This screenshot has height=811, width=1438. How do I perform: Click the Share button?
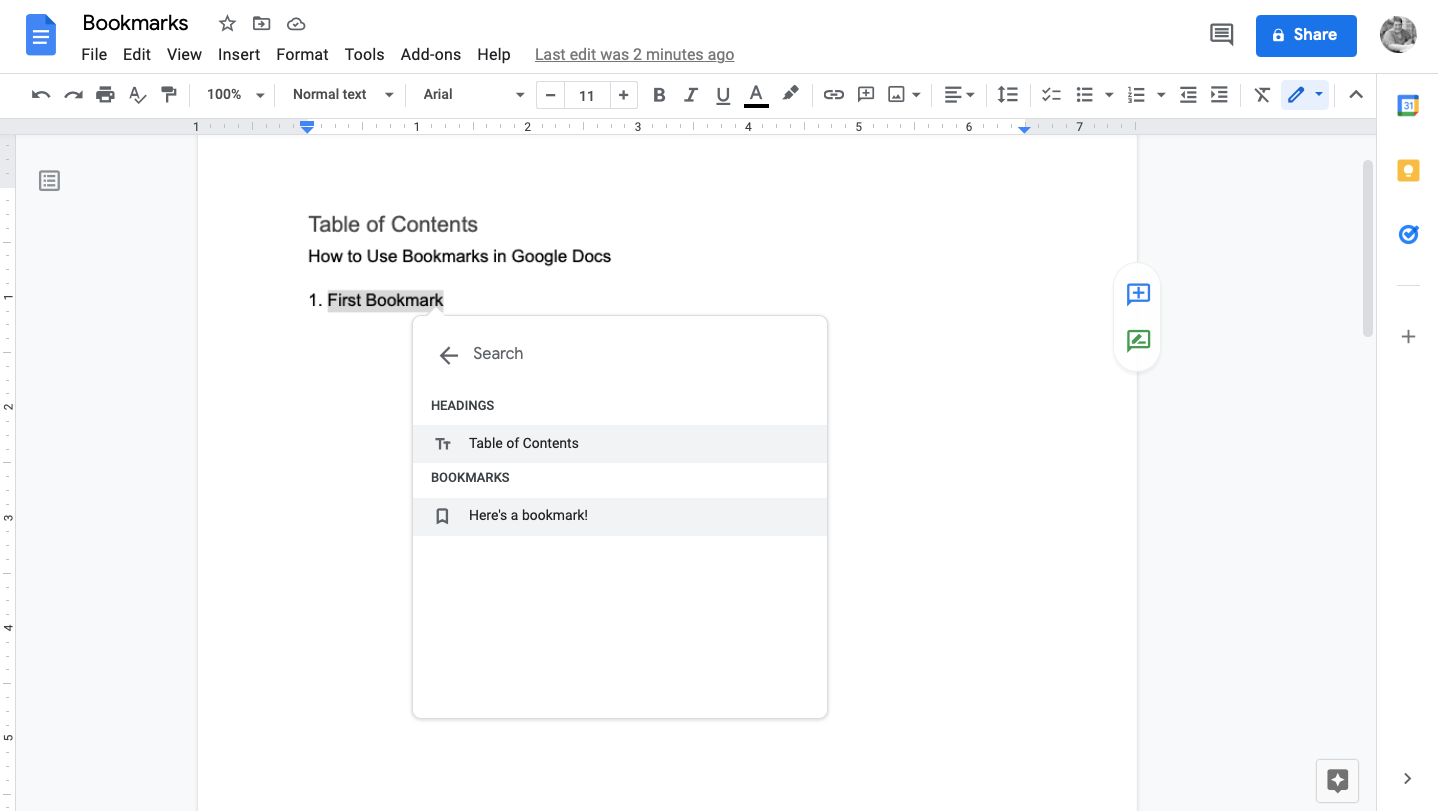tap(1306, 34)
